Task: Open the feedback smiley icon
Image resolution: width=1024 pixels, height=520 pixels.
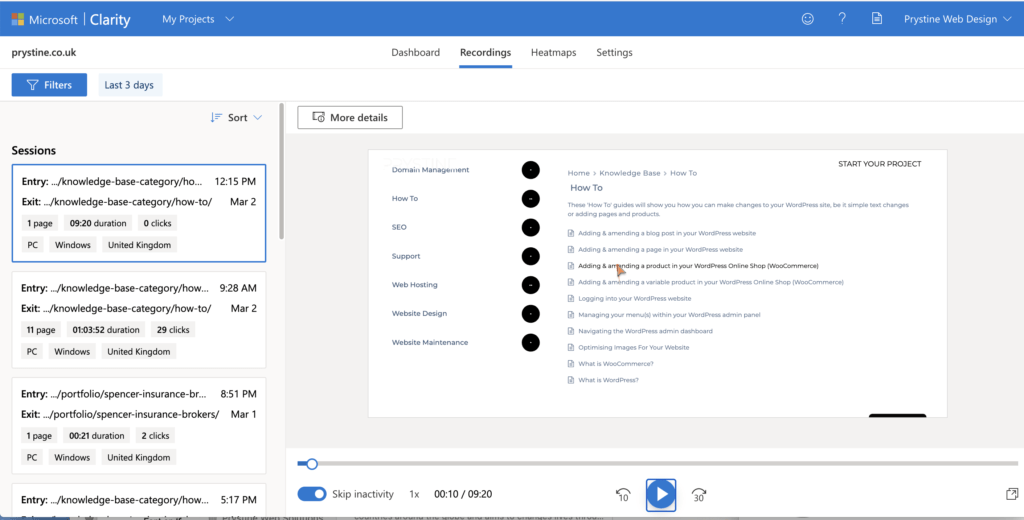Action: coord(808,19)
